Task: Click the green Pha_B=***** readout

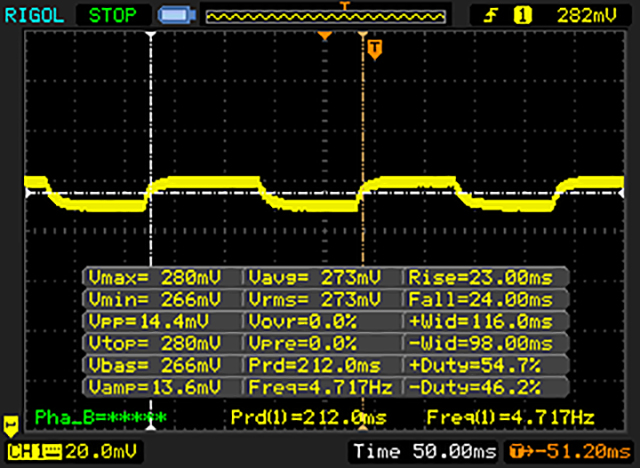Action: point(101,417)
